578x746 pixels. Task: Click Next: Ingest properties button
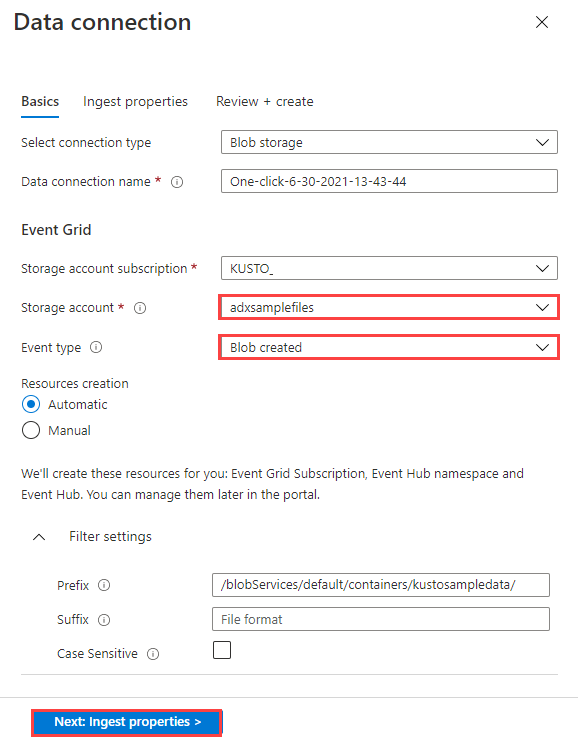click(x=127, y=722)
